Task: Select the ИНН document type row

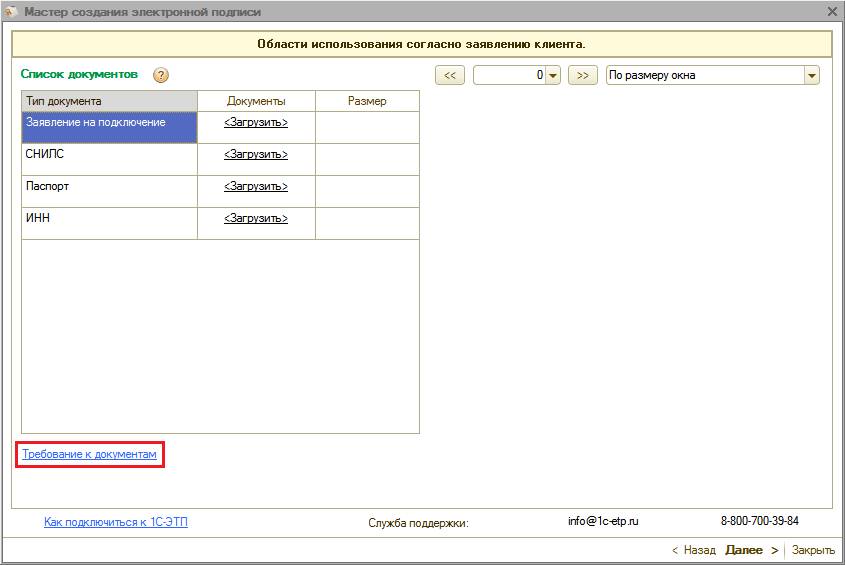Action: [109, 223]
